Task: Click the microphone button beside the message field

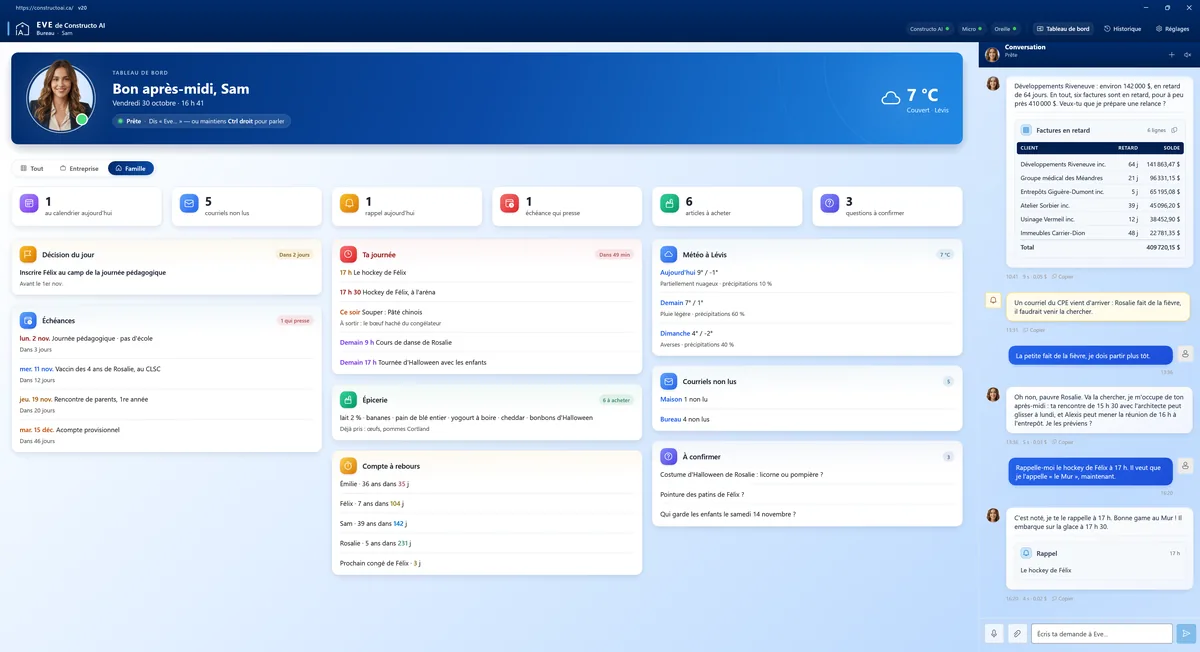Action: 994,633
